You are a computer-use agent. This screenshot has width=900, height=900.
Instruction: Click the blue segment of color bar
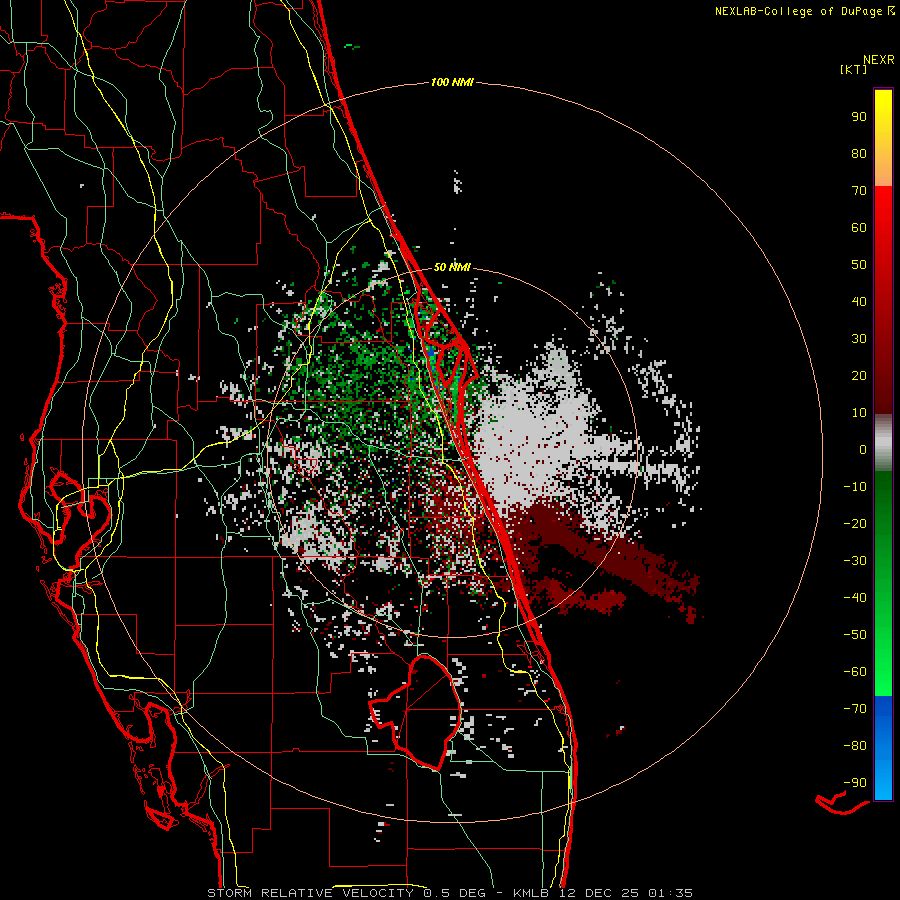click(883, 748)
